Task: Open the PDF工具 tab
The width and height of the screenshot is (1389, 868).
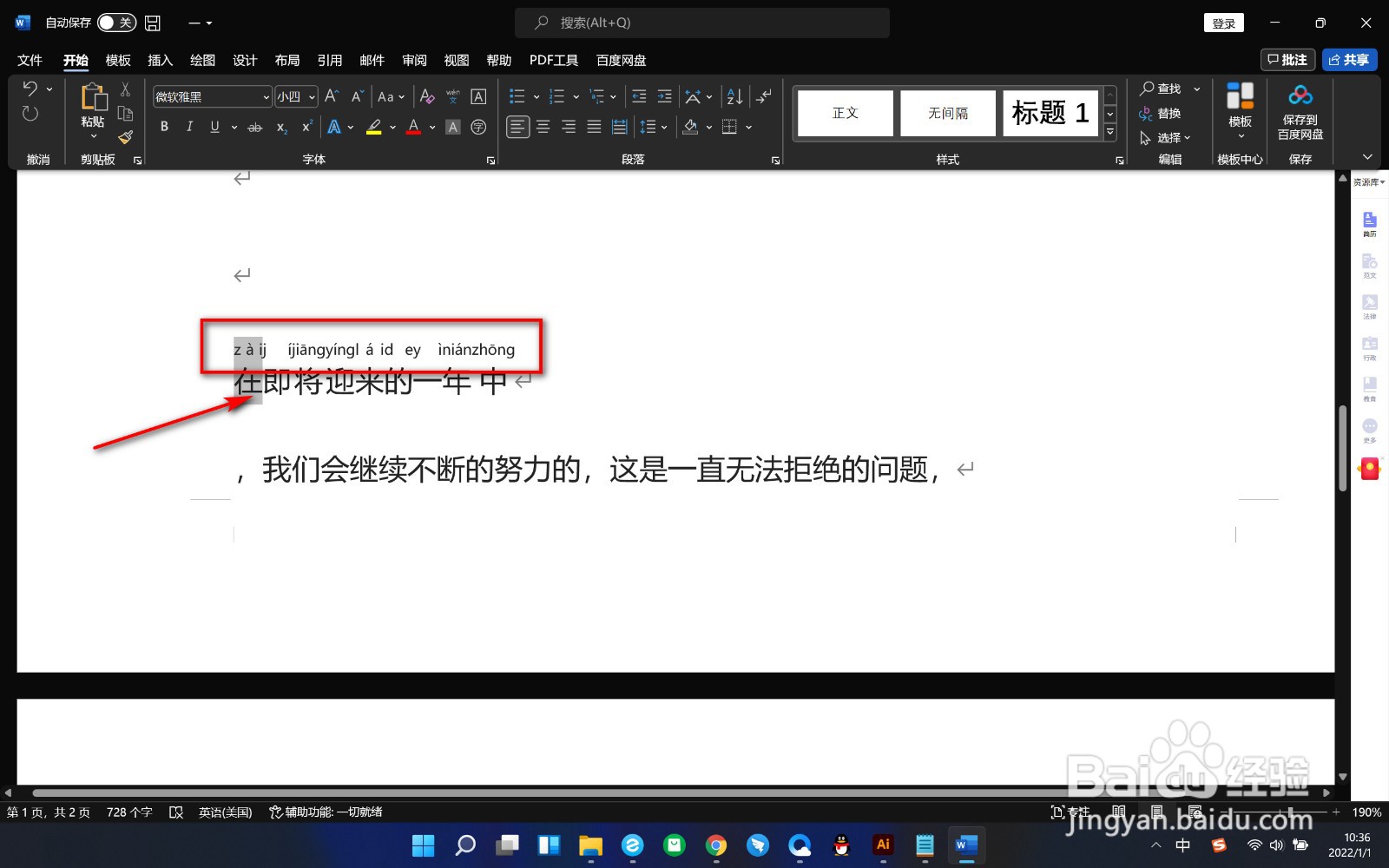Action: coord(554,60)
